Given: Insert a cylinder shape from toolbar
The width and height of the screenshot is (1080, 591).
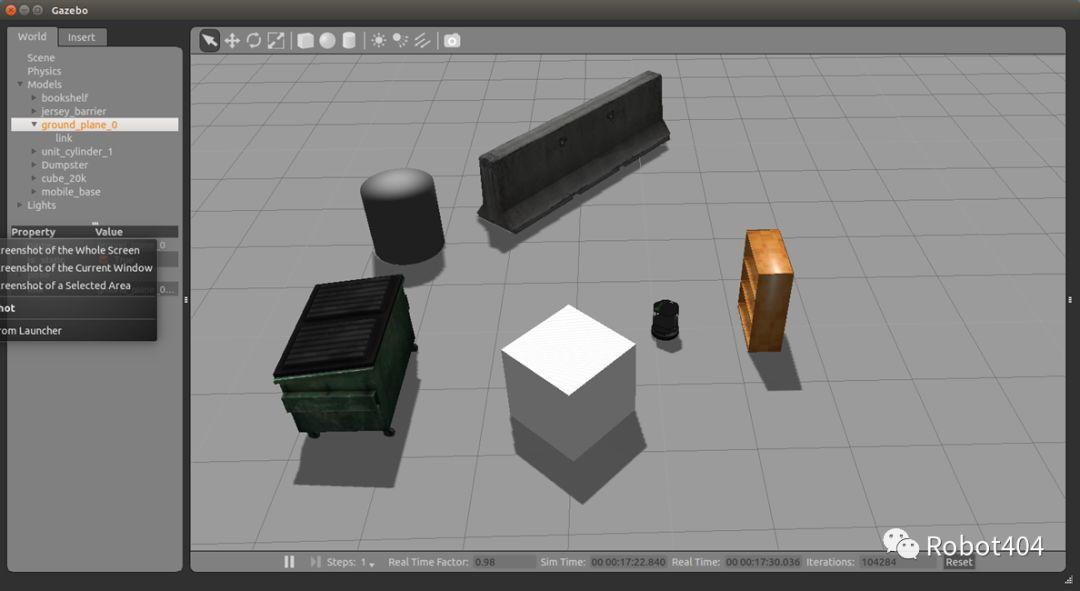Looking at the screenshot, I should [349, 41].
